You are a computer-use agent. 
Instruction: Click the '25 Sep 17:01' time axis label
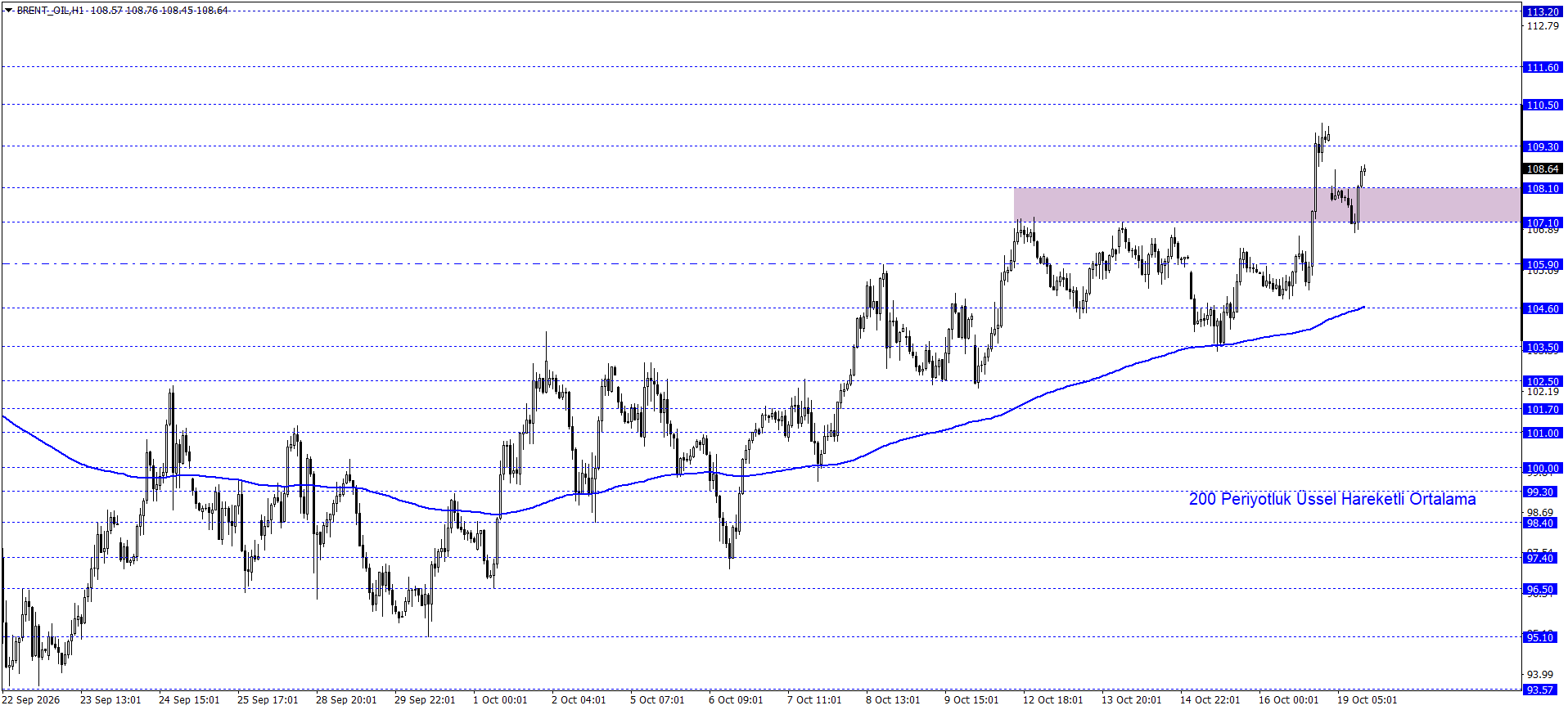(268, 699)
